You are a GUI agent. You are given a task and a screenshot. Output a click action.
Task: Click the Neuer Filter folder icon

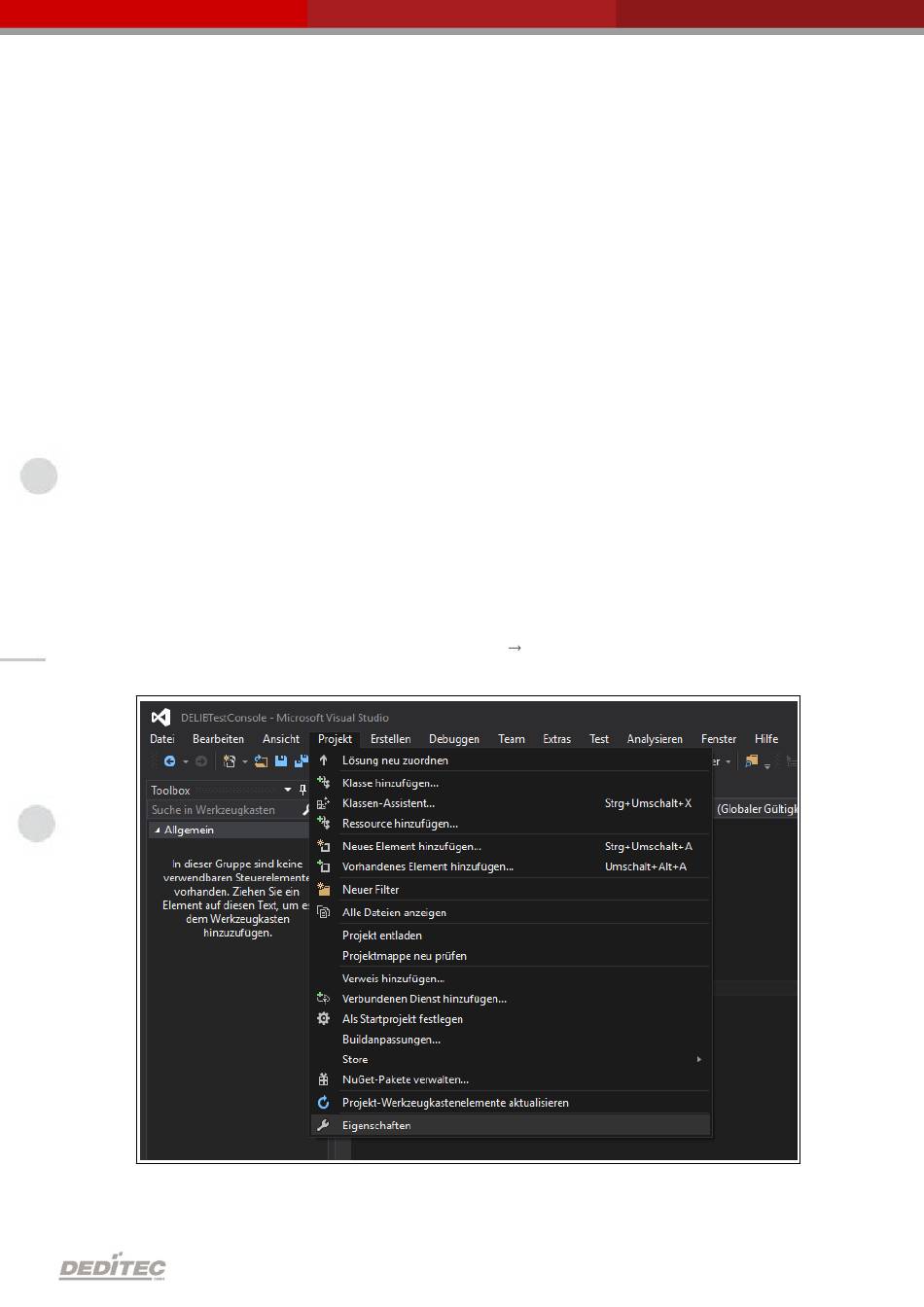pyautogui.click(x=324, y=889)
